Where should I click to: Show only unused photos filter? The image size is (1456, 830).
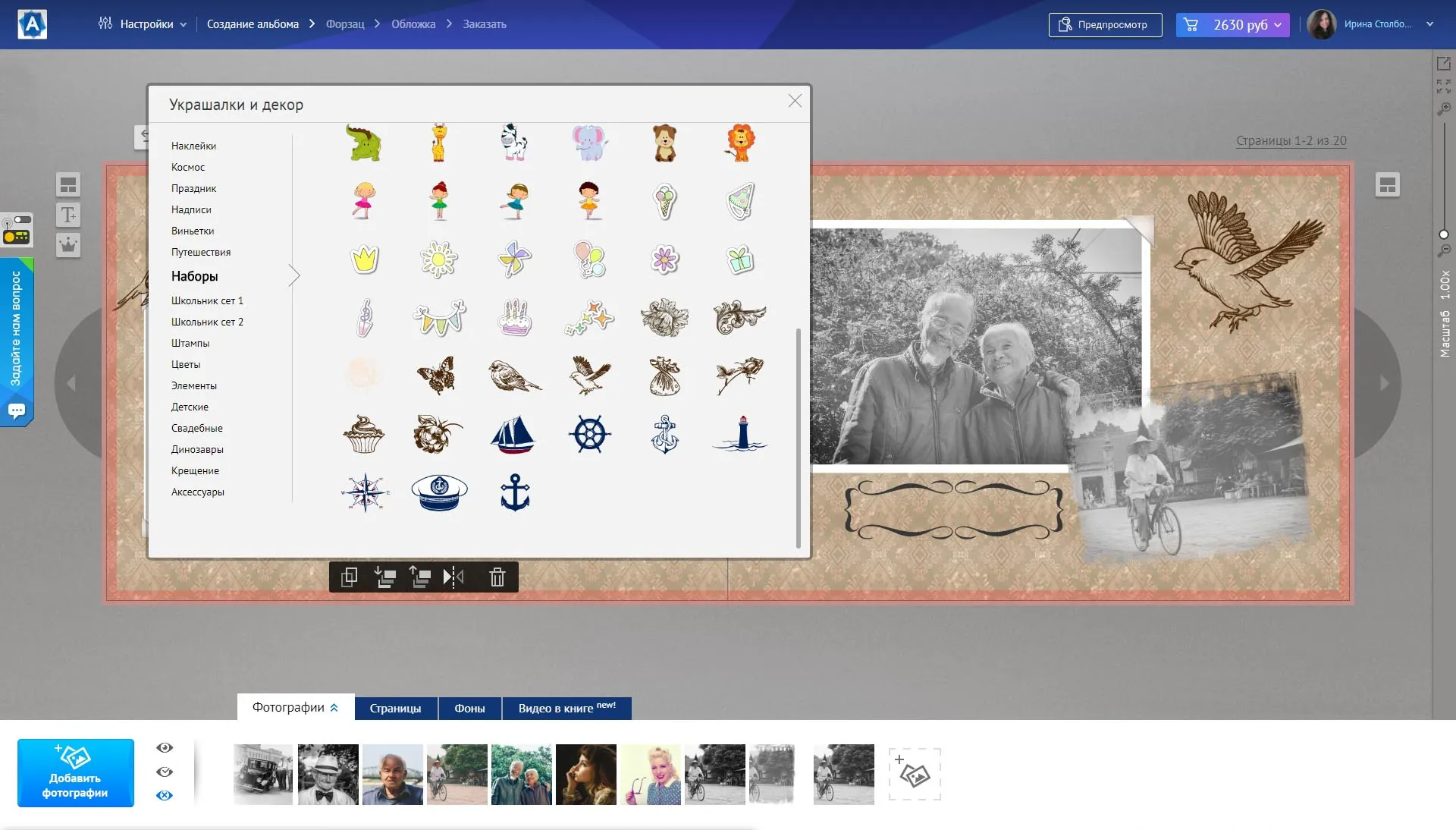[165, 795]
